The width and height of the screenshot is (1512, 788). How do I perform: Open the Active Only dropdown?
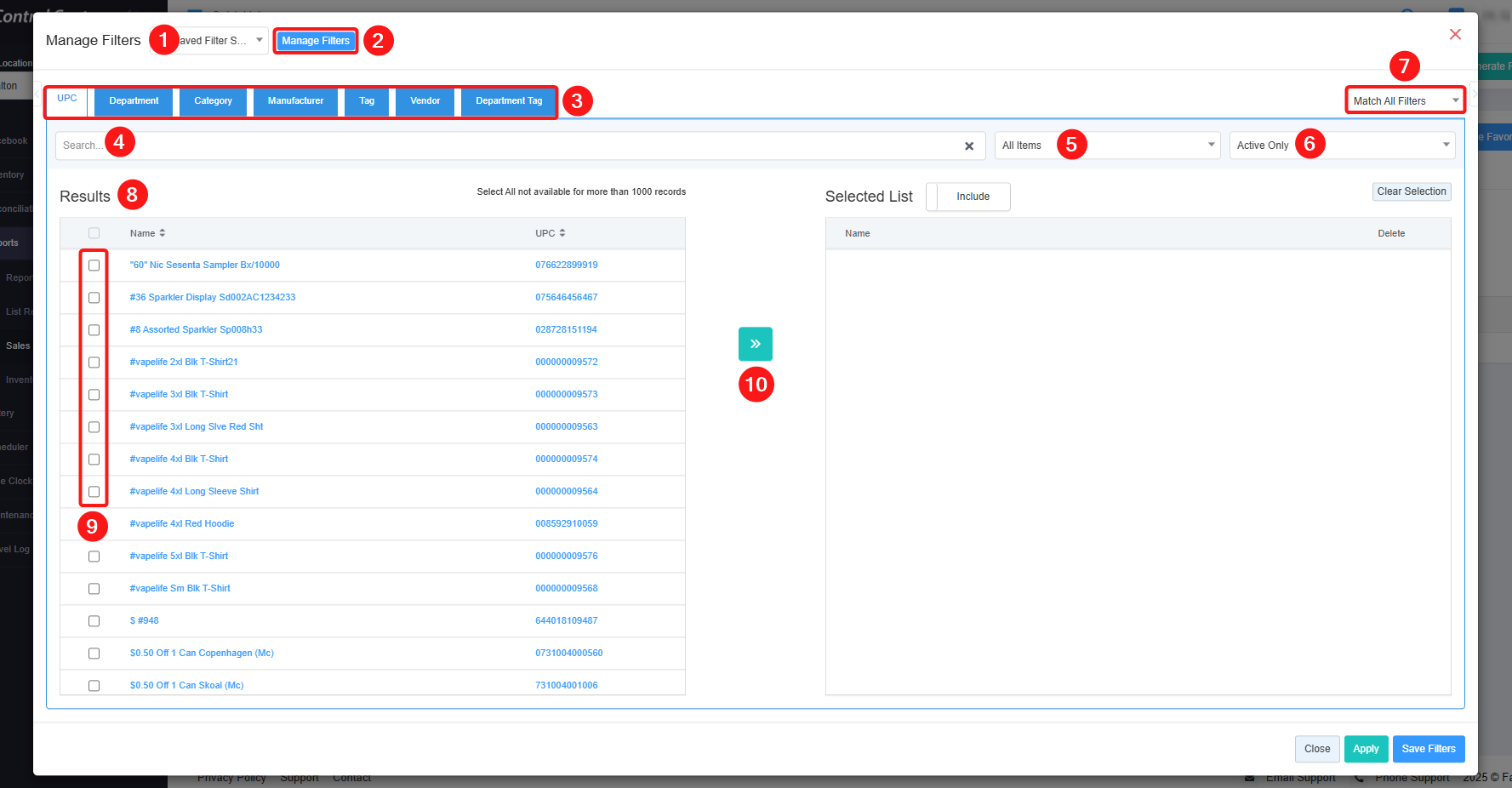point(1342,146)
